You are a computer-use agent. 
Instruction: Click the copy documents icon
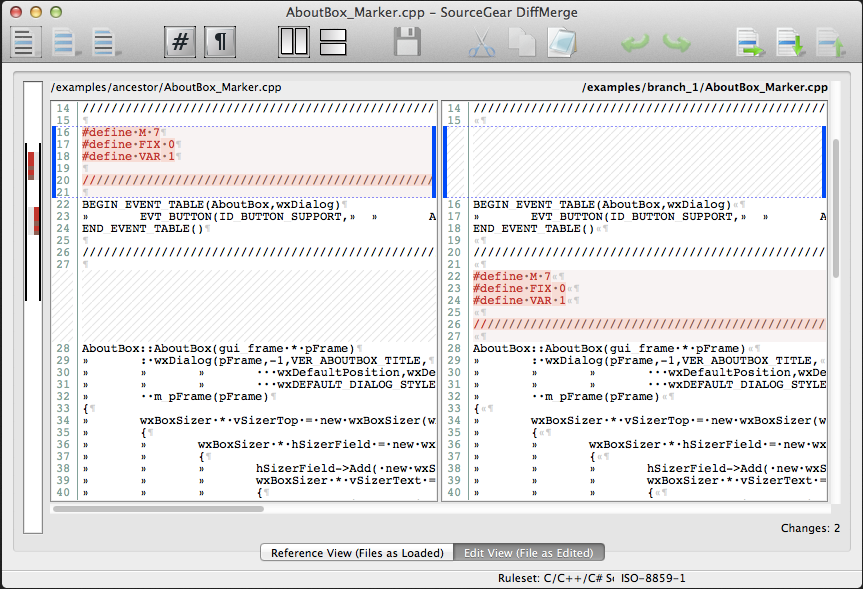(x=522, y=43)
